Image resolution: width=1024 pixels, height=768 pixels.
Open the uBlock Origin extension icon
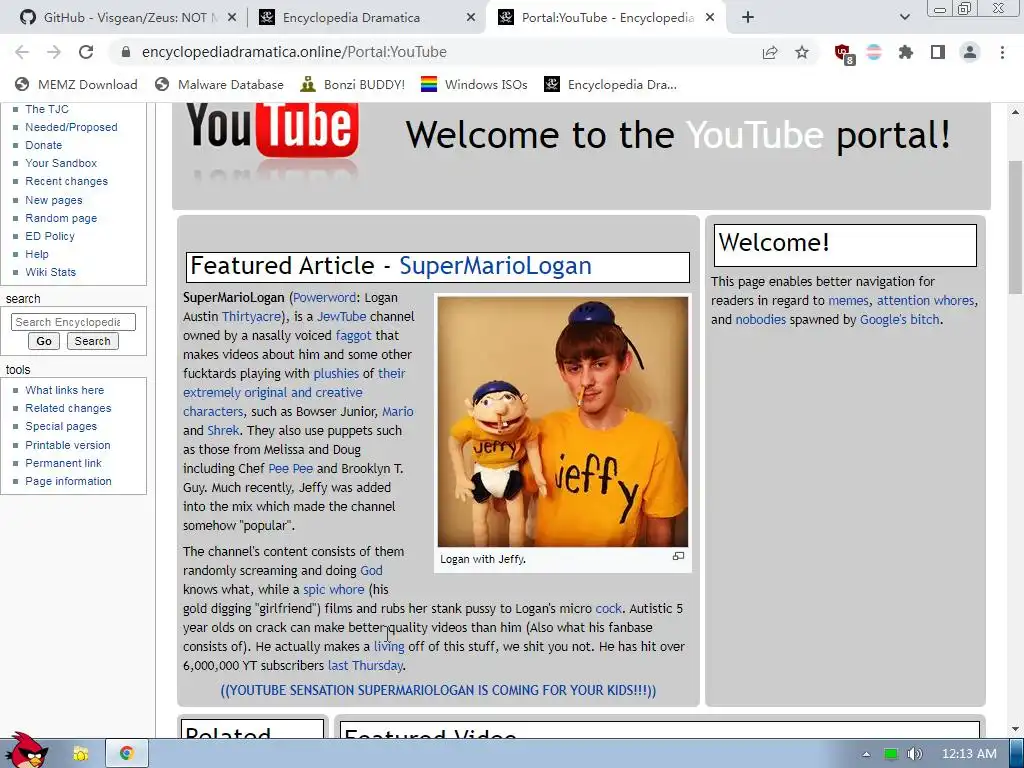(x=843, y=53)
